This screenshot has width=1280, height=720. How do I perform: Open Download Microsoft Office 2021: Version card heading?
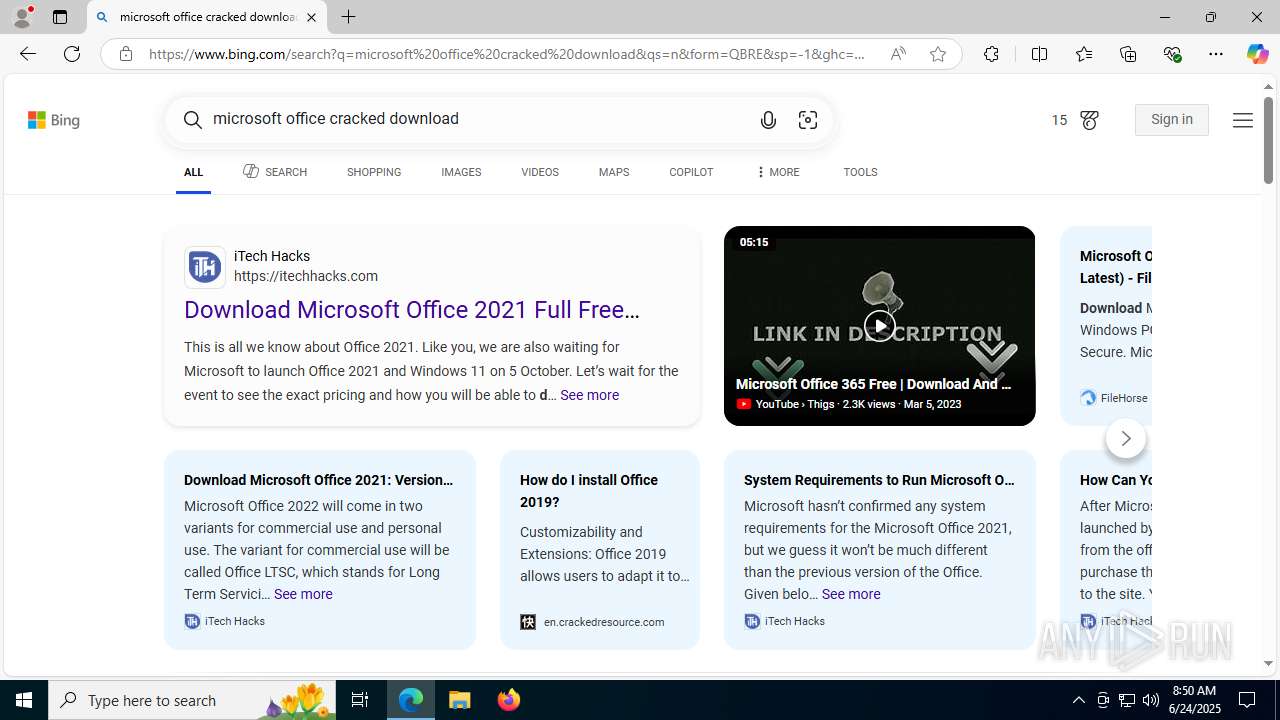point(319,480)
